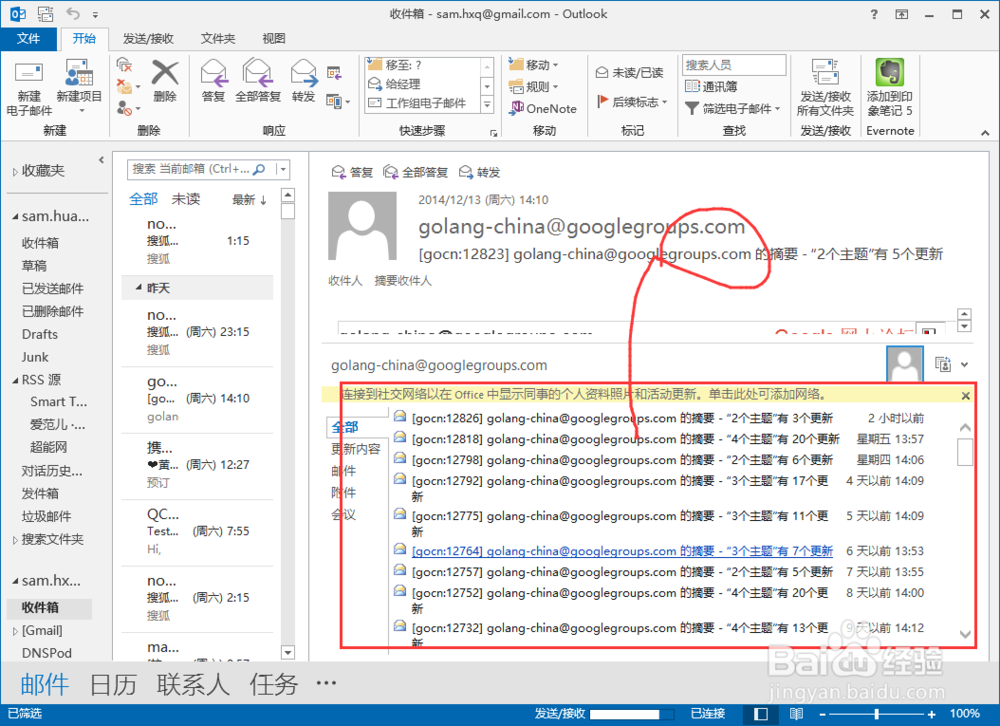The height and width of the screenshot is (726, 1000).
Task: Collapse the folder pane
Action: pos(101,160)
